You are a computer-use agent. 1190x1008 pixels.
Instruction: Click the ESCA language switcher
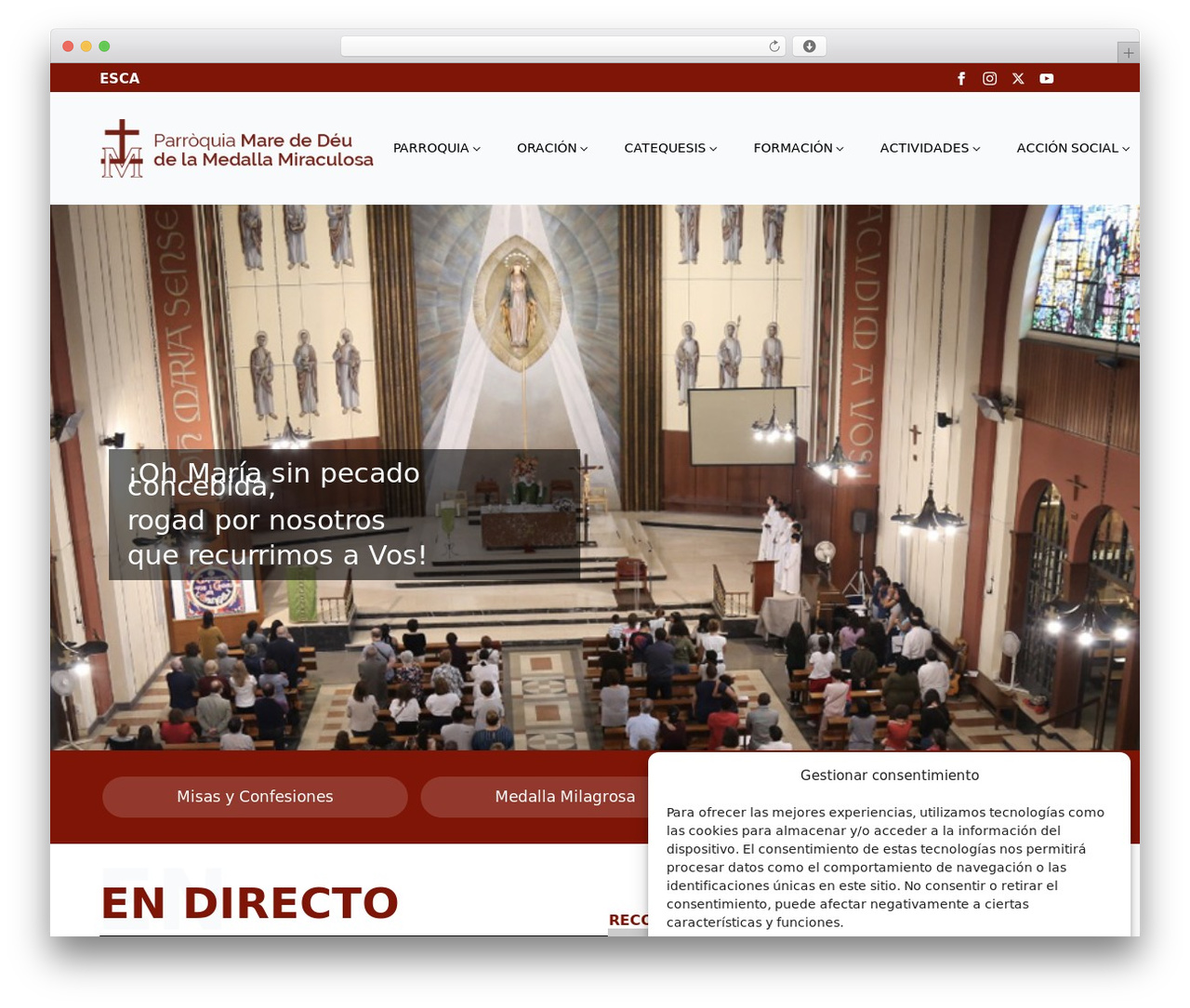[x=120, y=78]
